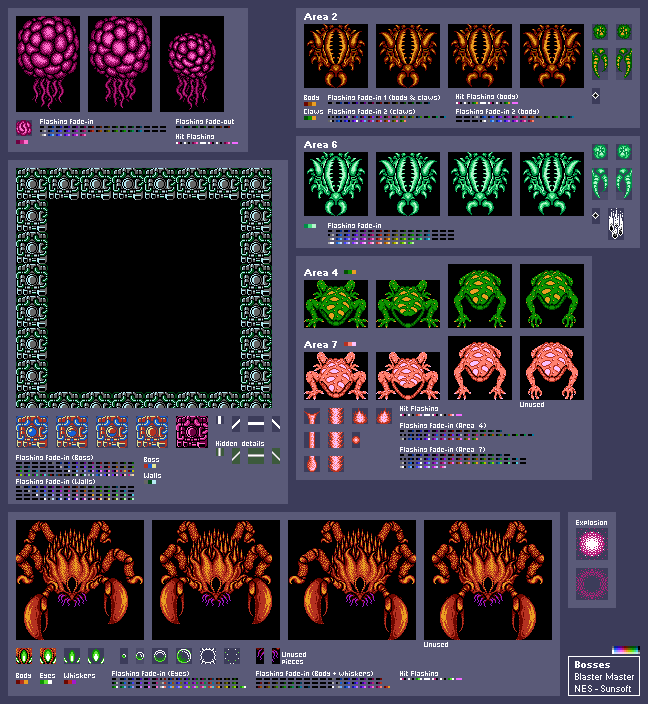Select the small pink swirl icon
This screenshot has width=648, height=704.
[x=24, y=127]
